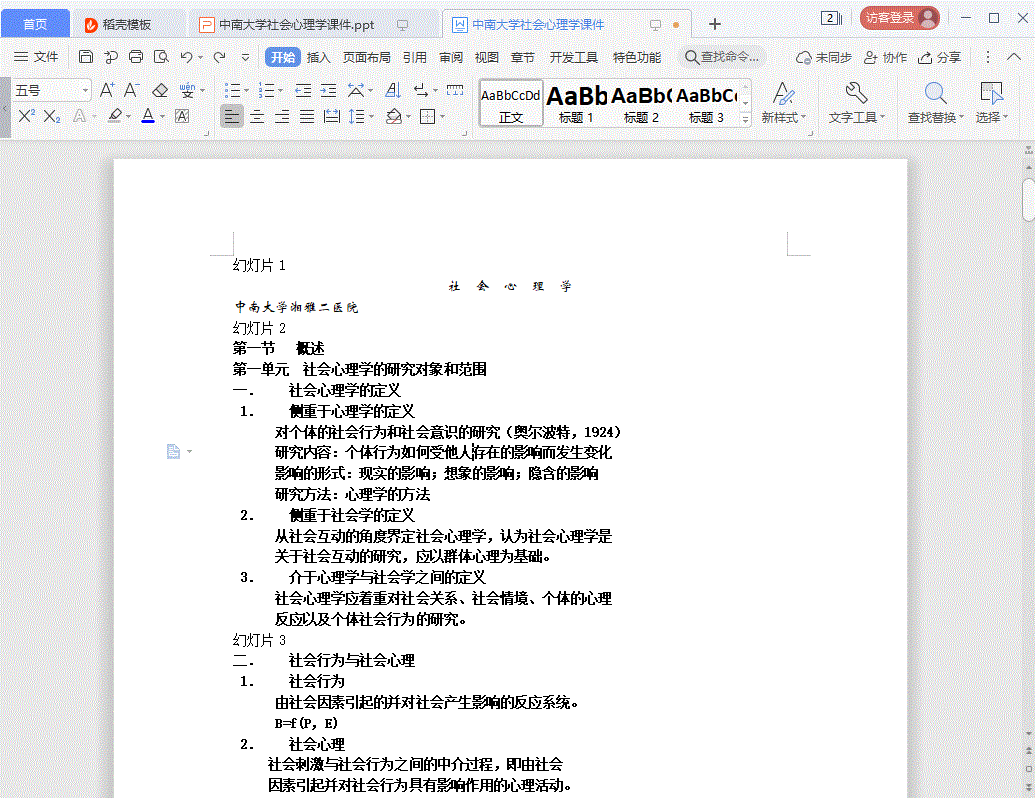Click the 查找命令 search command field
Screen dimensions: 1035x798
click(x=721, y=57)
